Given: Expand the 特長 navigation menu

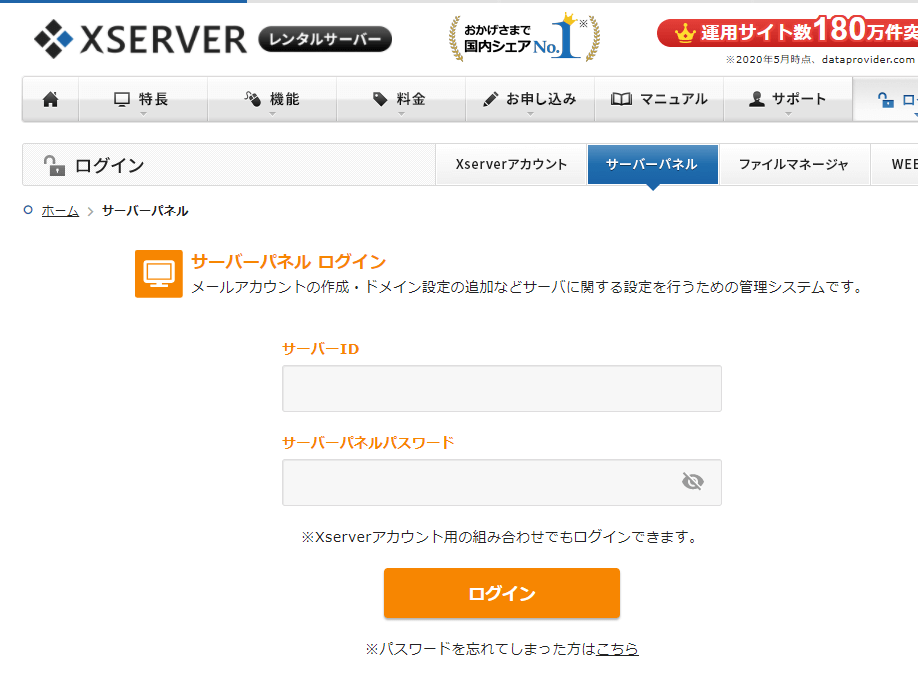Looking at the screenshot, I should pos(142,99).
